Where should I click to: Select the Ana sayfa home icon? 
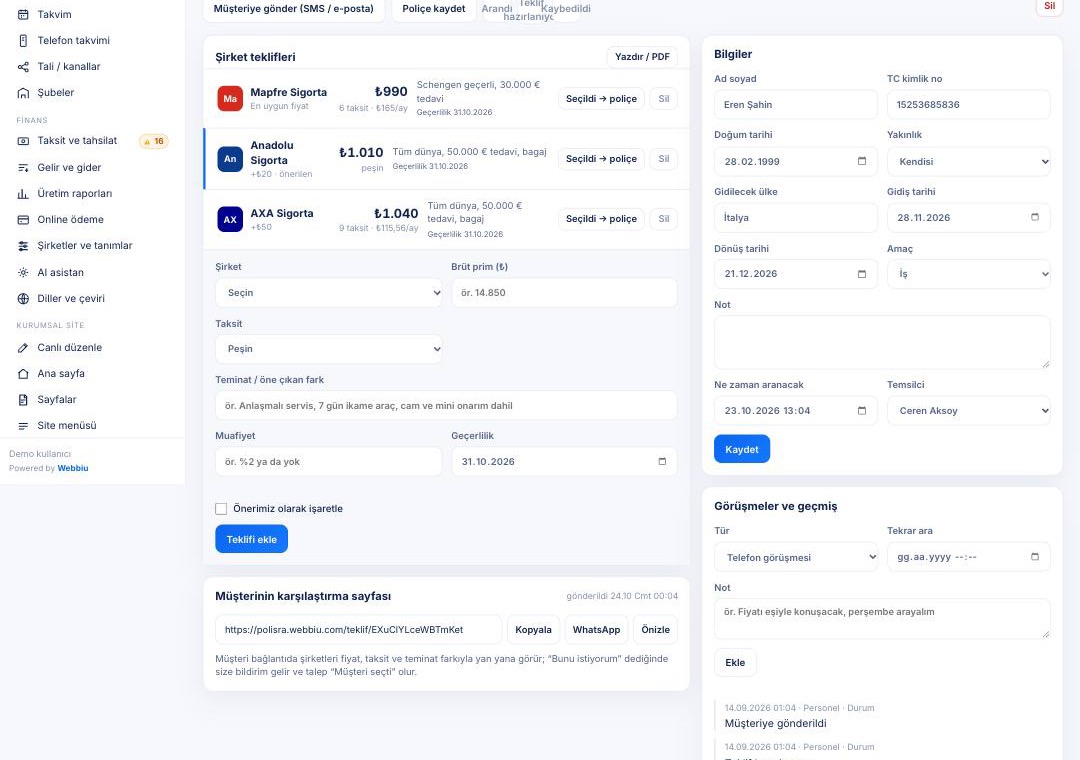coord(23,374)
